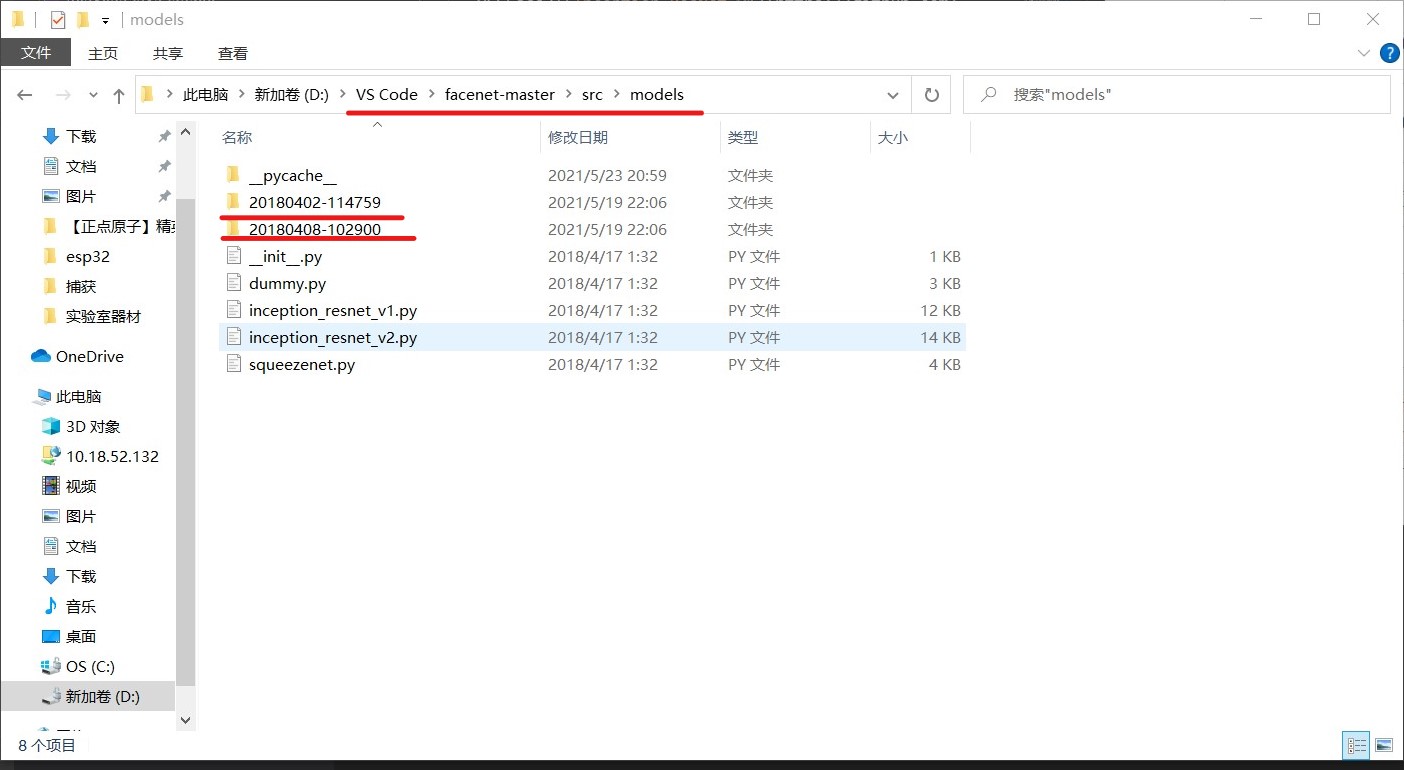Image resolution: width=1404 pixels, height=770 pixels.
Task: Click the Properties quick access icon
Action: pyautogui.click(x=58, y=19)
